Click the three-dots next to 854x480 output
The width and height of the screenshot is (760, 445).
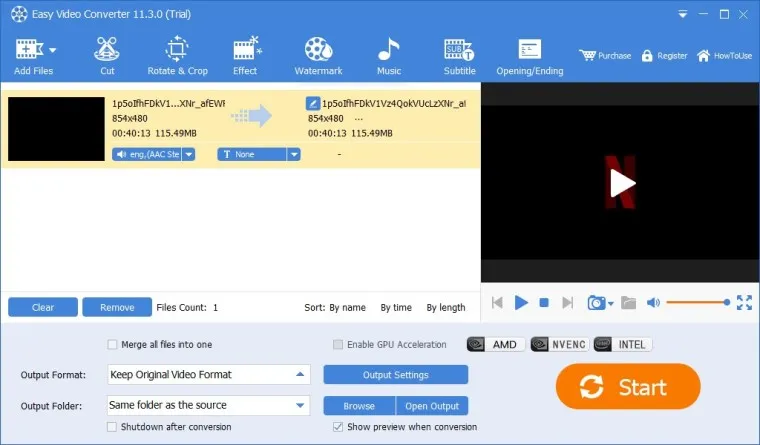359,119
